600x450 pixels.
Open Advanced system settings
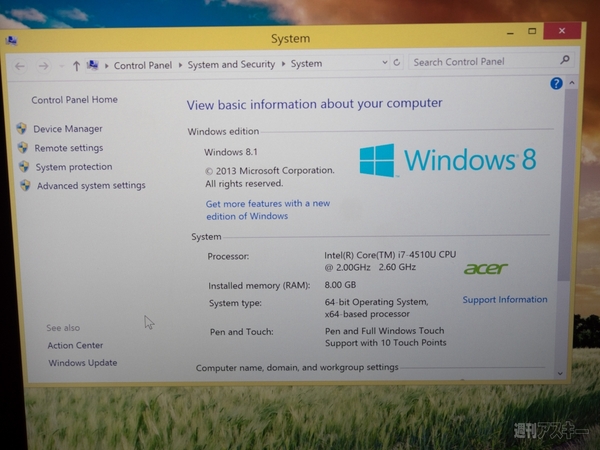click(x=91, y=186)
